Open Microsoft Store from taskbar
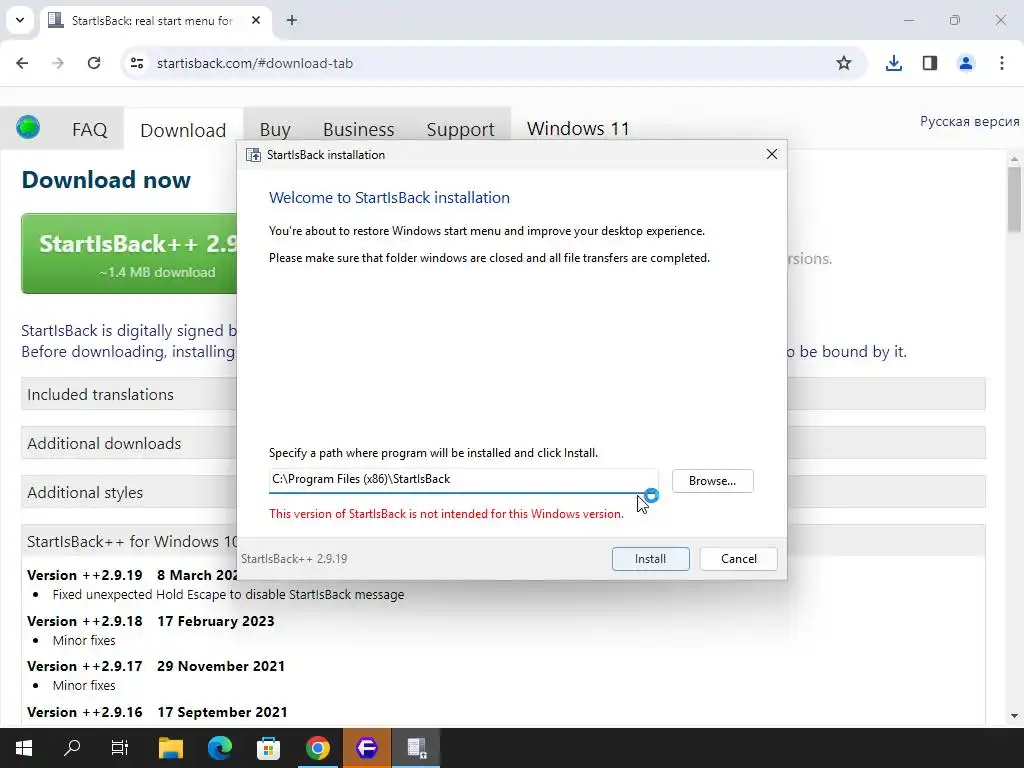Image resolution: width=1024 pixels, height=768 pixels. 268,748
